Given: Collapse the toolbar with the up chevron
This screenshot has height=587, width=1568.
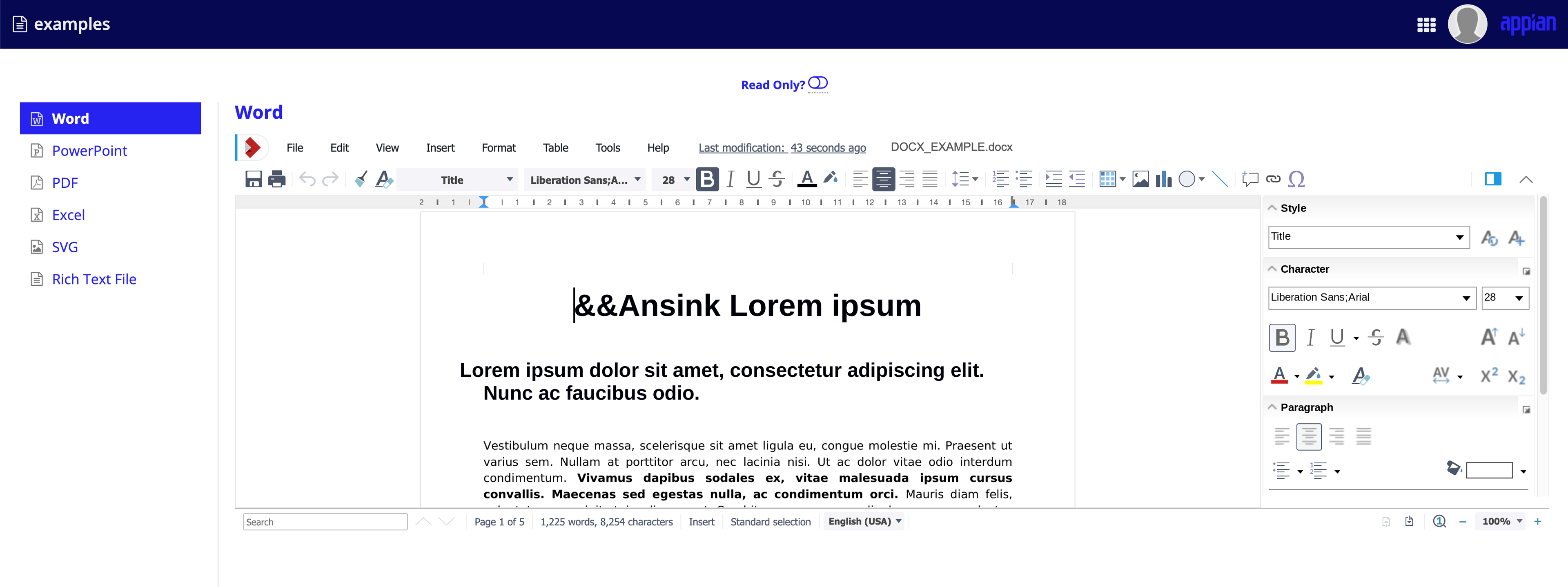Looking at the screenshot, I should pos(1526,180).
